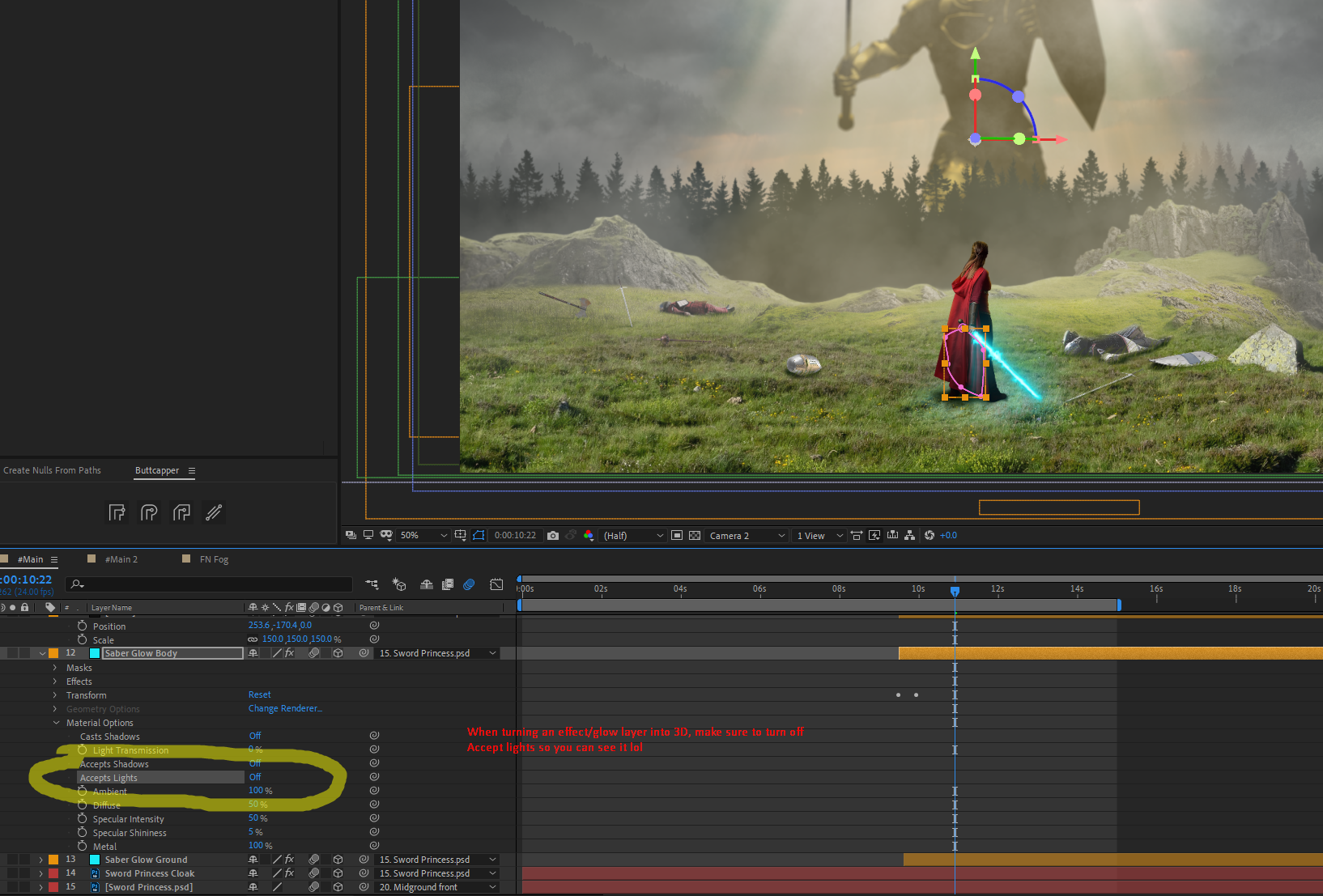Click the Show Channel RGB icon
Image resolution: width=1323 pixels, height=896 pixels.
(589, 536)
